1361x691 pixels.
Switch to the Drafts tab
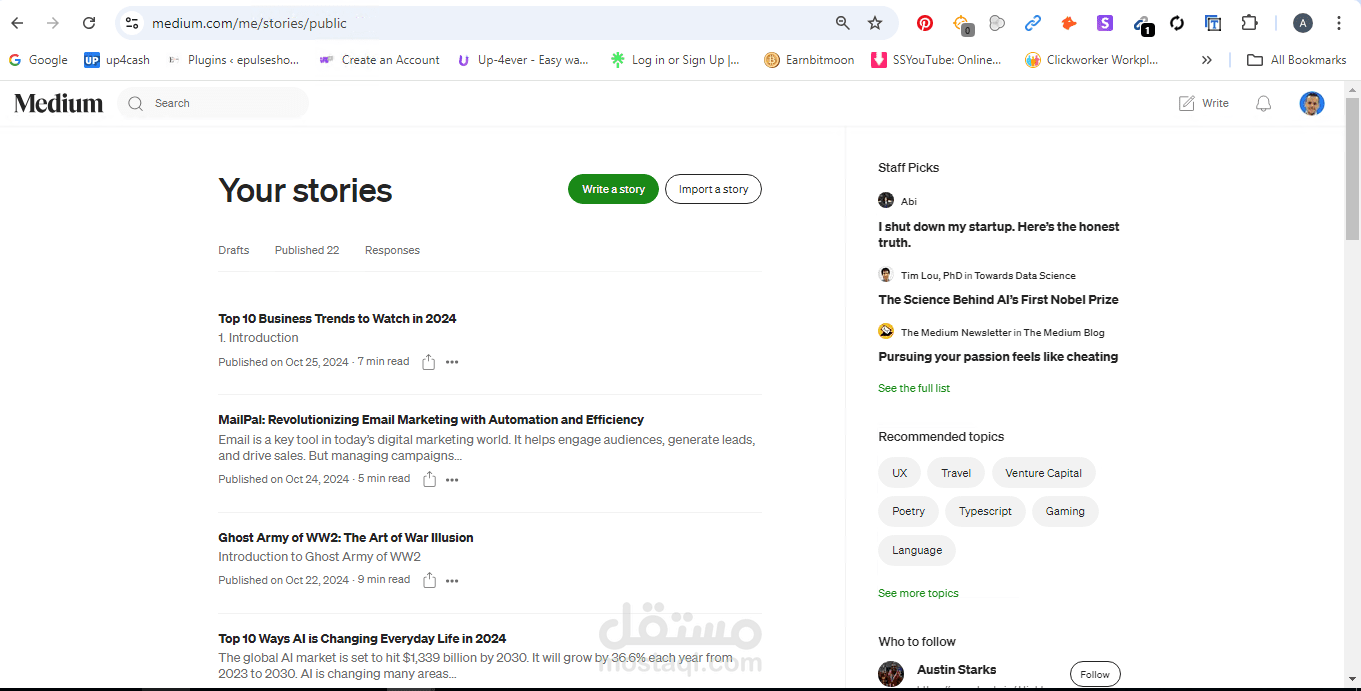tap(234, 250)
